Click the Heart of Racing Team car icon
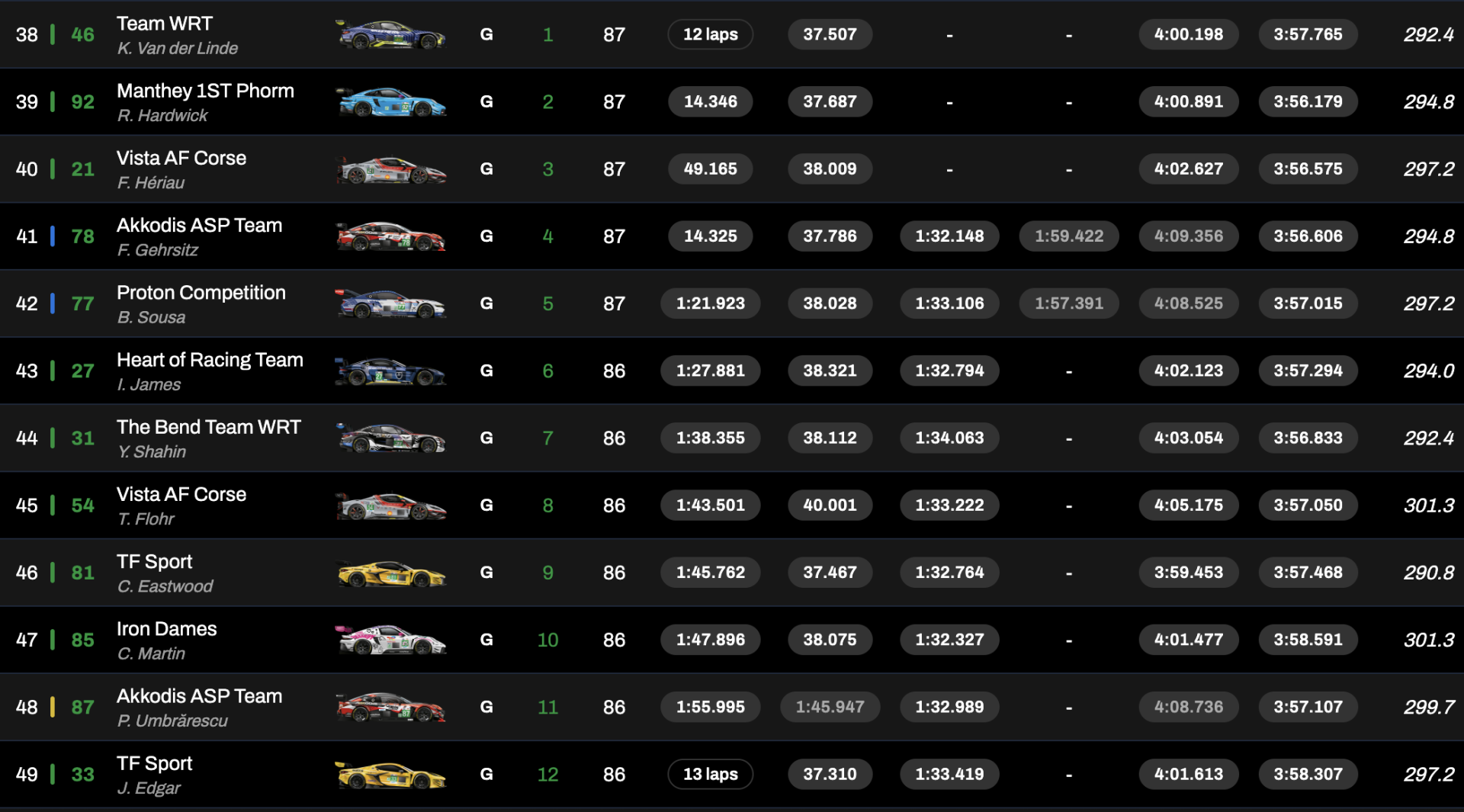1464x812 pixels. point(390,371)
